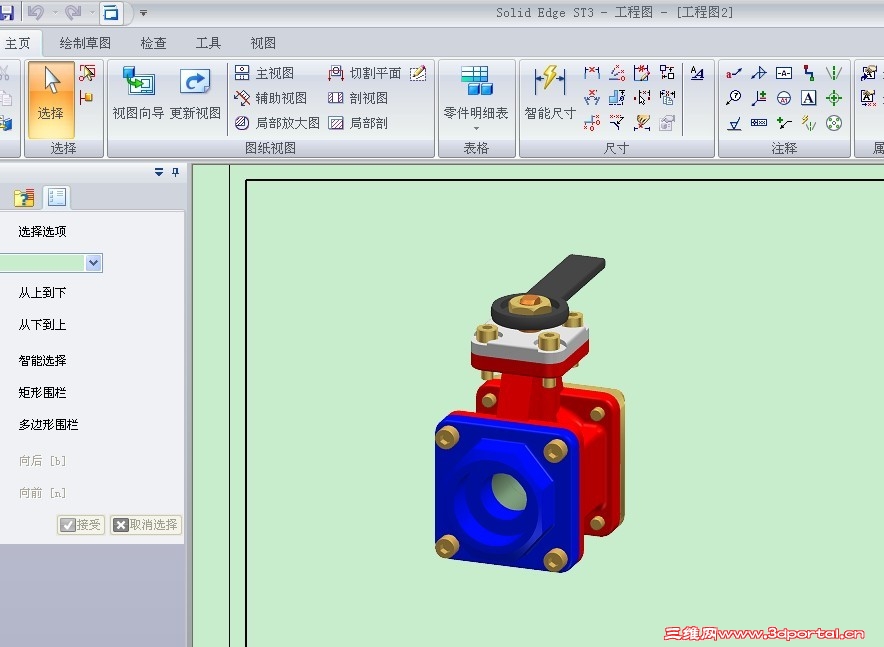Open the selection options combo box

tap(51, 263)
